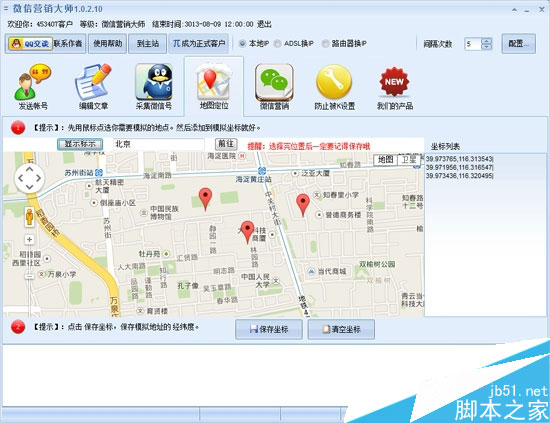
Task: Click the 退出 logout link
Action: tap(264, 24)
